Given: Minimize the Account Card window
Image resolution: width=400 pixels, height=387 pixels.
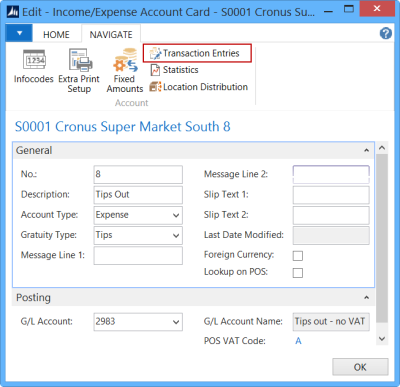Looking at the screenshot, I should [x=328, y=11].
